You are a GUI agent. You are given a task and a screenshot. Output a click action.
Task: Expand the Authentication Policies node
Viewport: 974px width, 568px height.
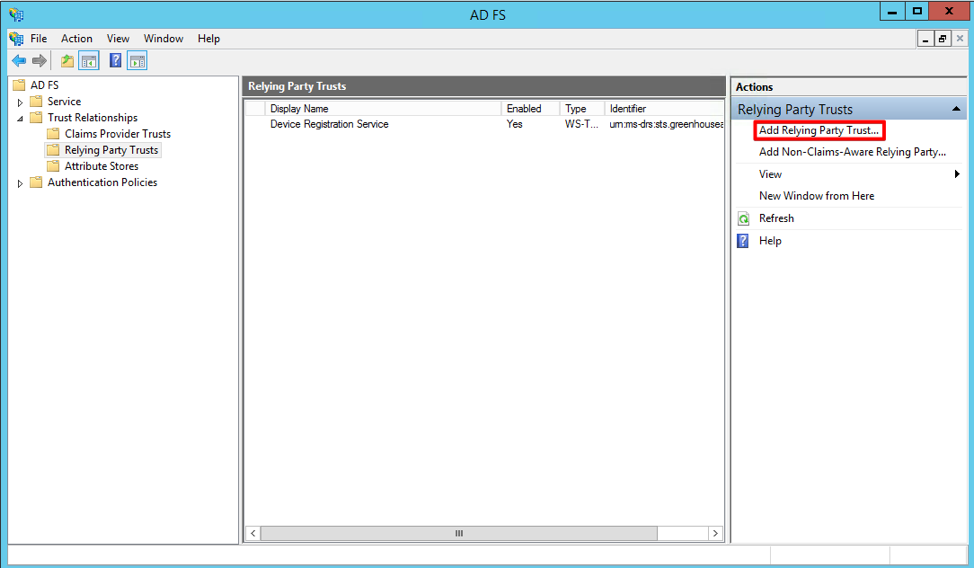(20, 183)
